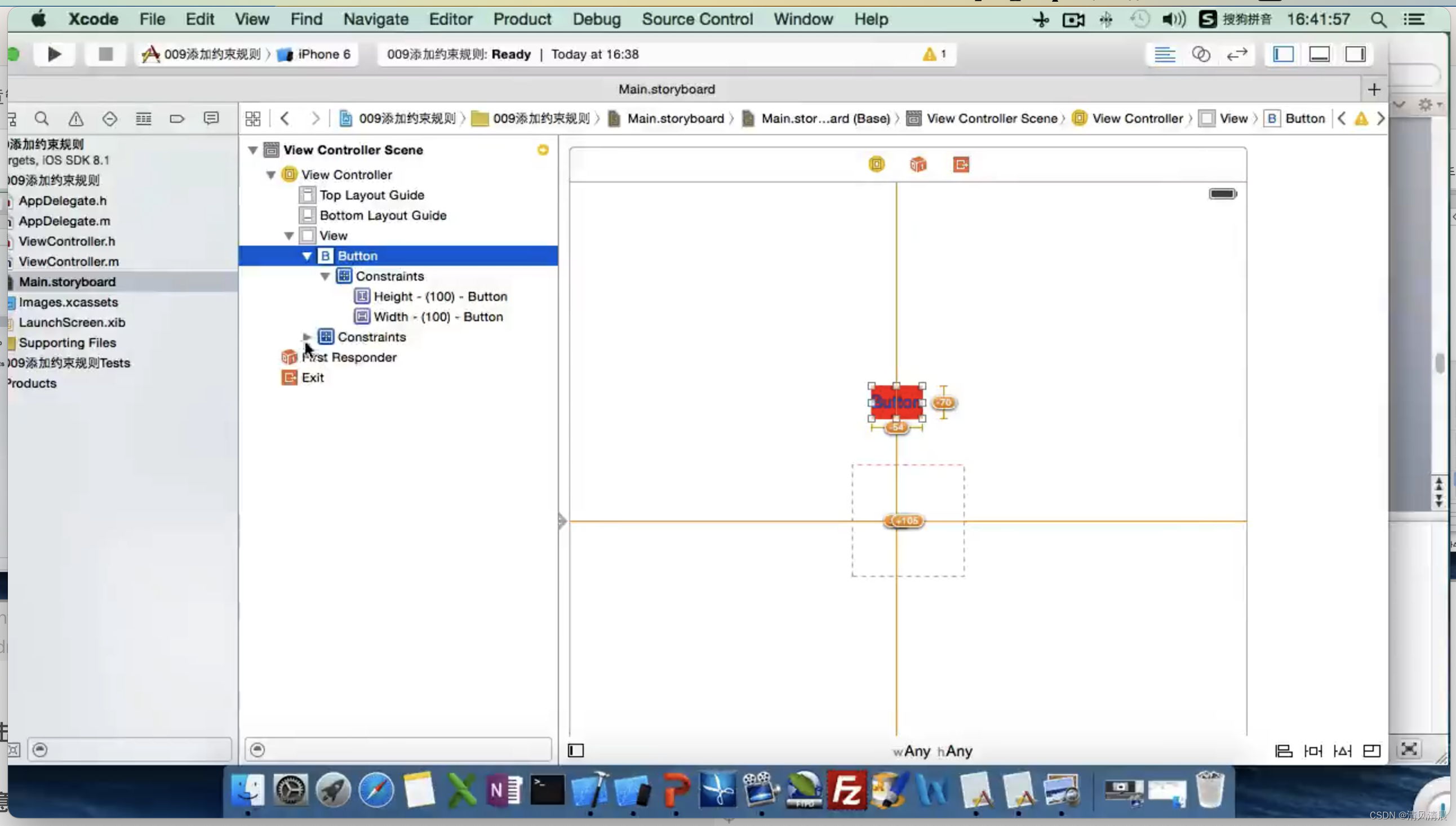Click Height - (100) - Button constraint
The image size is (1456, 826).
(x=440, y=296)
